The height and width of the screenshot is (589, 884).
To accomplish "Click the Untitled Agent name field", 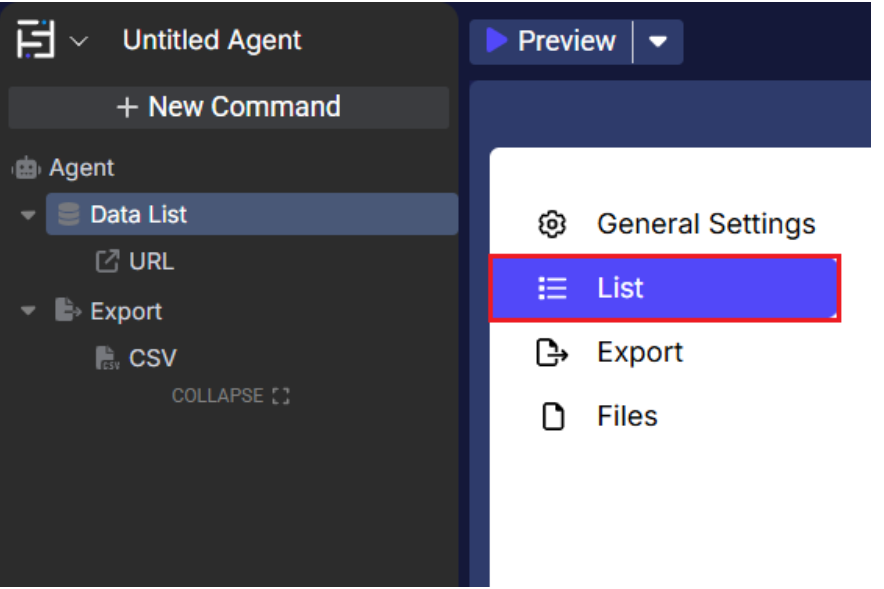I will [x=212, y=41].
